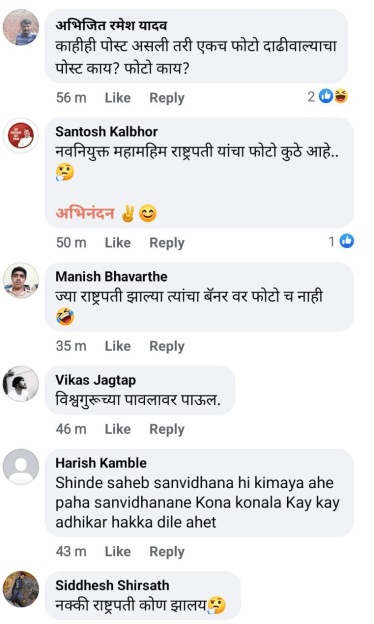
Task: Open Siddhesh Shirsath's name link
Action: [x=112, y=585]
